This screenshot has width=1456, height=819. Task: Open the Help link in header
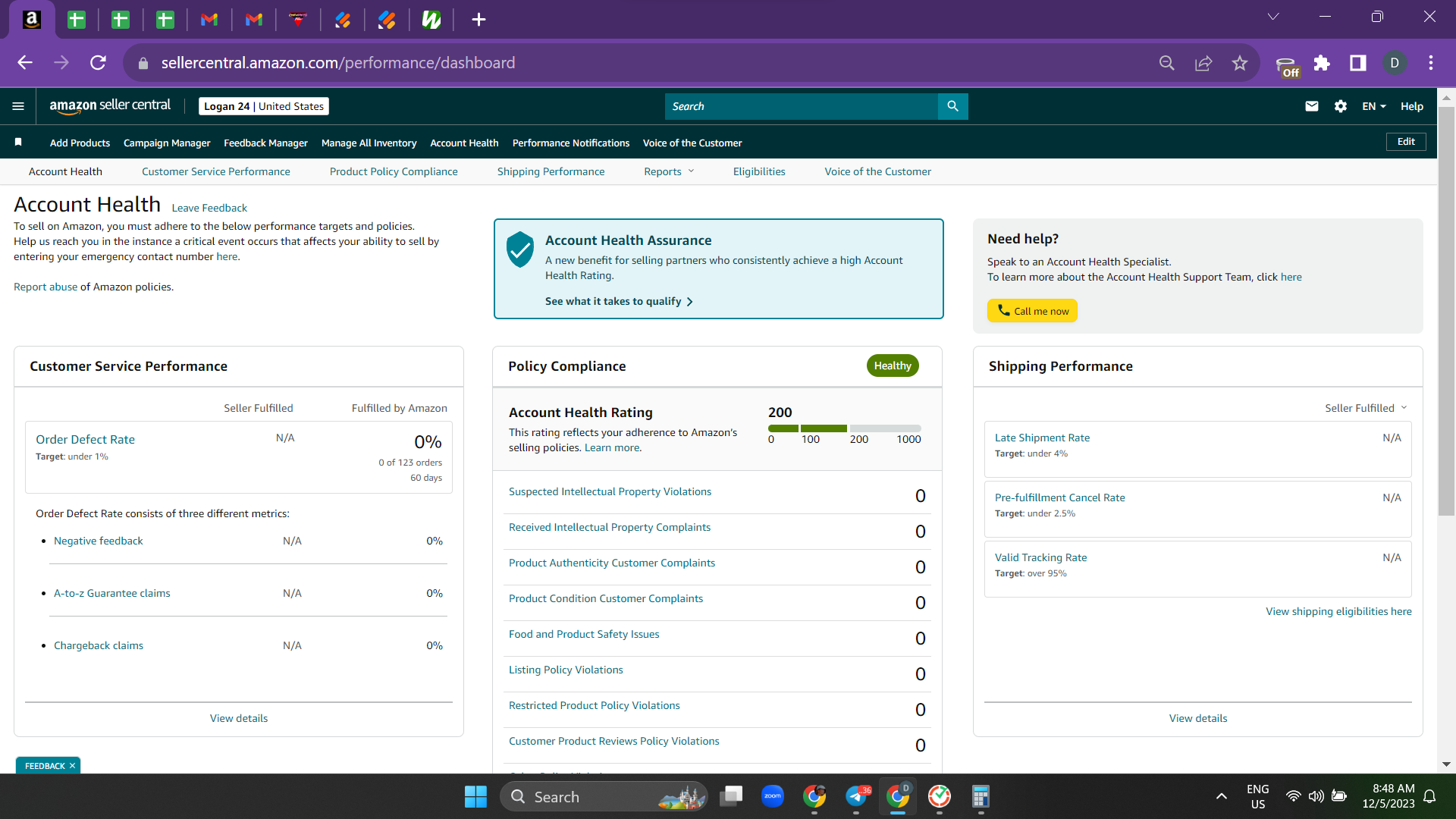click(1411, 106)
